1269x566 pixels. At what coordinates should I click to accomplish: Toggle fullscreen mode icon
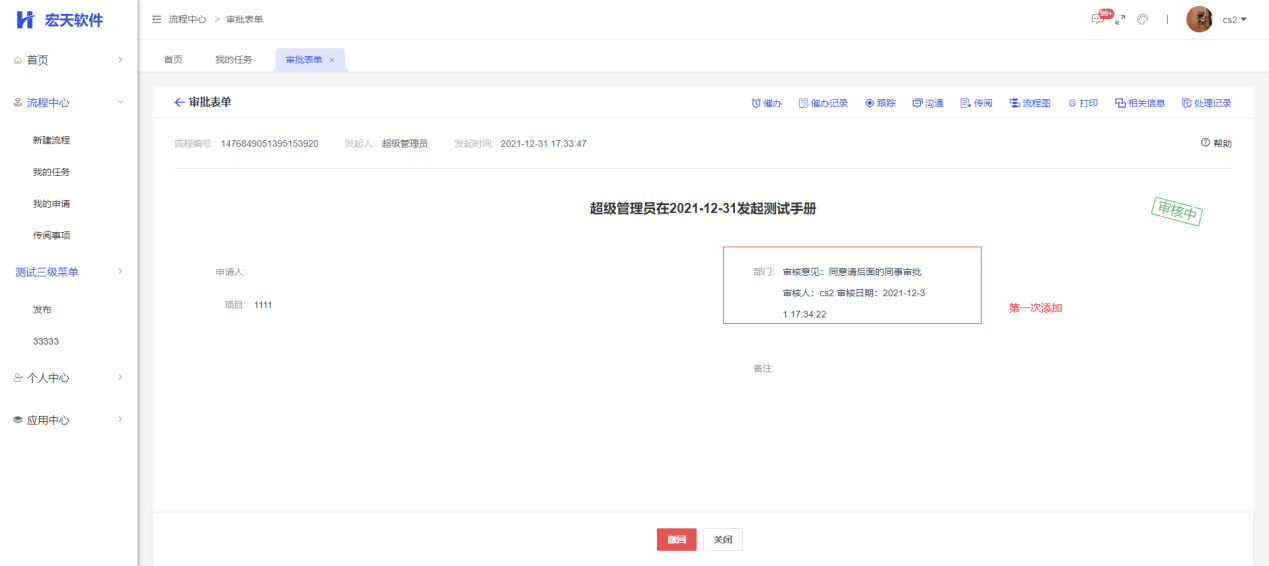click(x=1120, y=19)
